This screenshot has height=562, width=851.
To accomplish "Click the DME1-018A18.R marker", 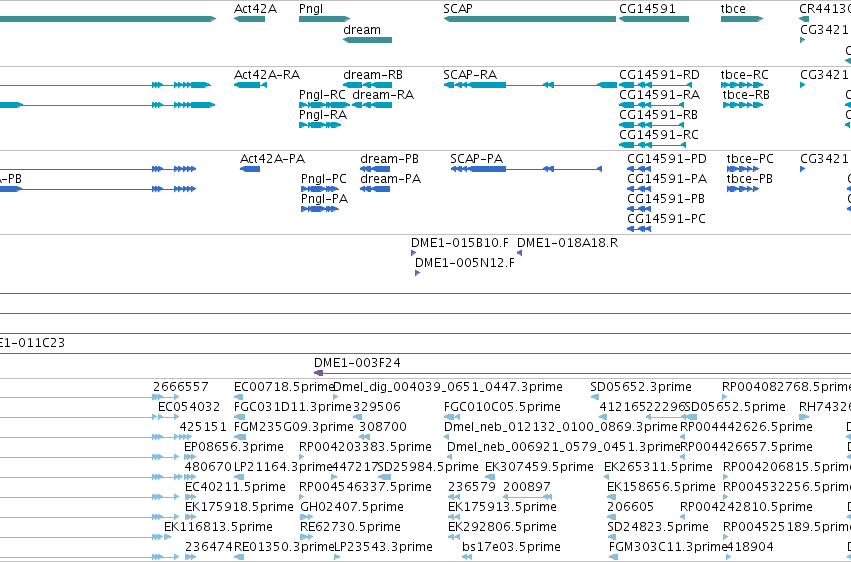I will (x=519, y=253).
